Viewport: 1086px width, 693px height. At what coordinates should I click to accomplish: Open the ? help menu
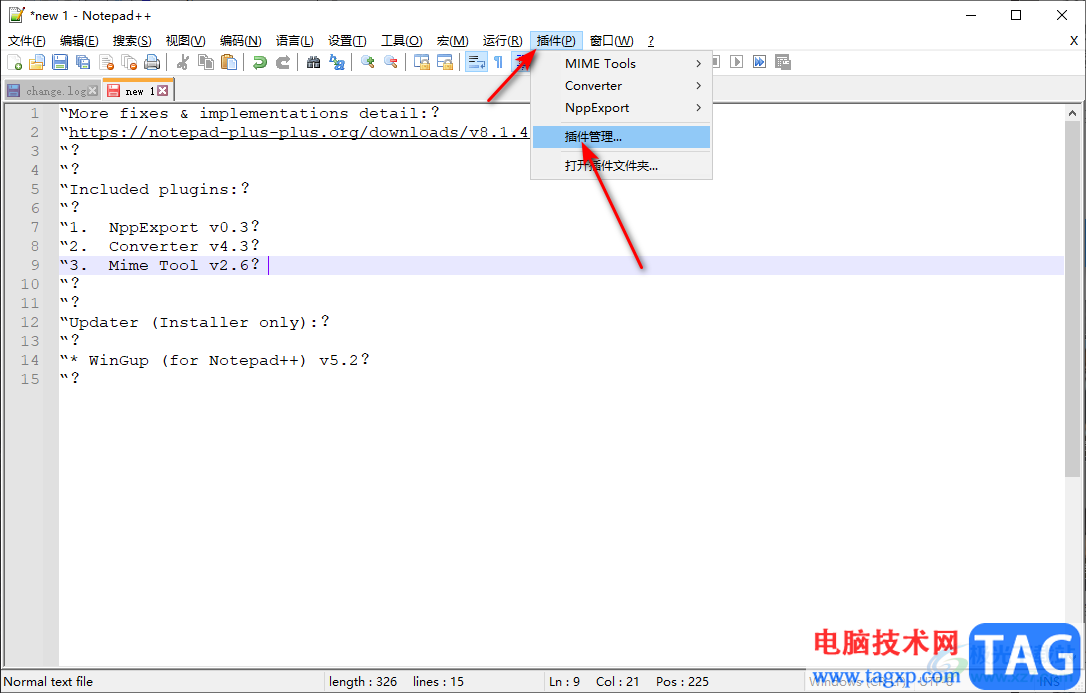pyautogui.click(x=650, y=41)
